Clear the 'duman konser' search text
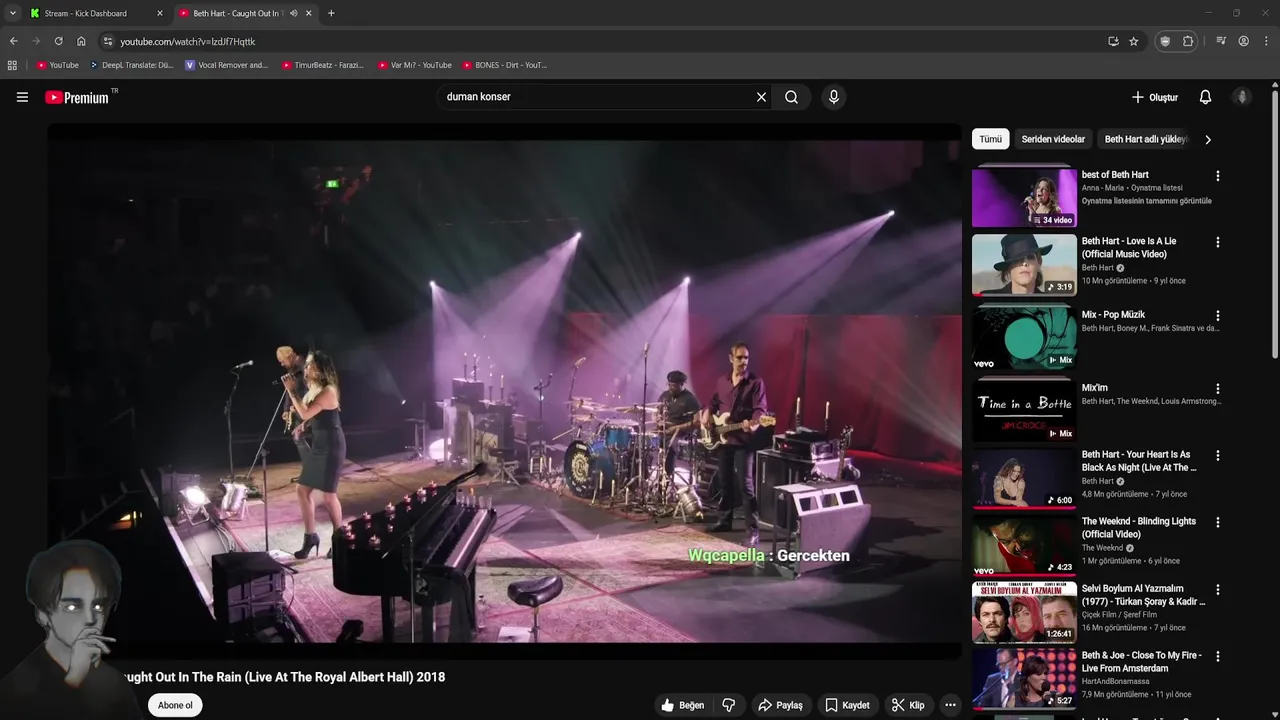The image size is (1280, 720). 761,97
